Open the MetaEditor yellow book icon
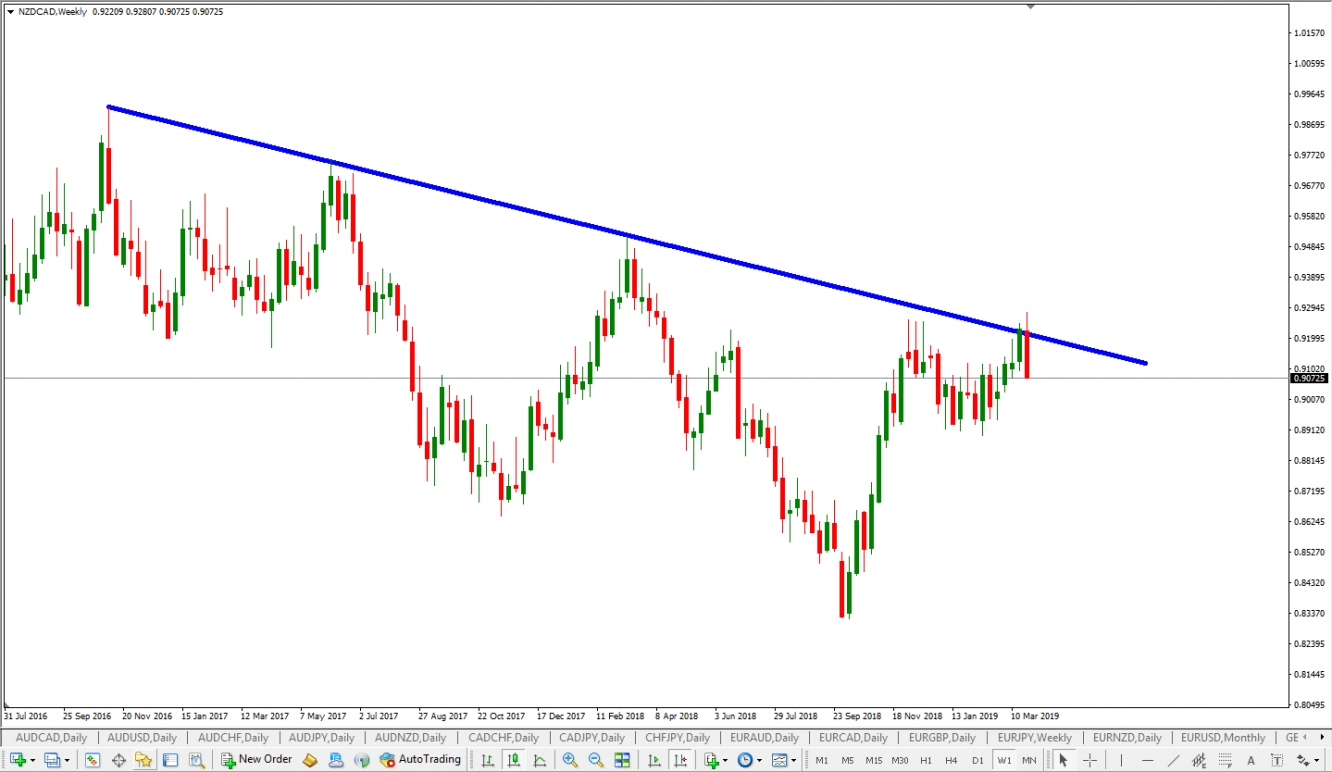The width and height of the screenshot is (1332, 772). [x=310, y=760]
